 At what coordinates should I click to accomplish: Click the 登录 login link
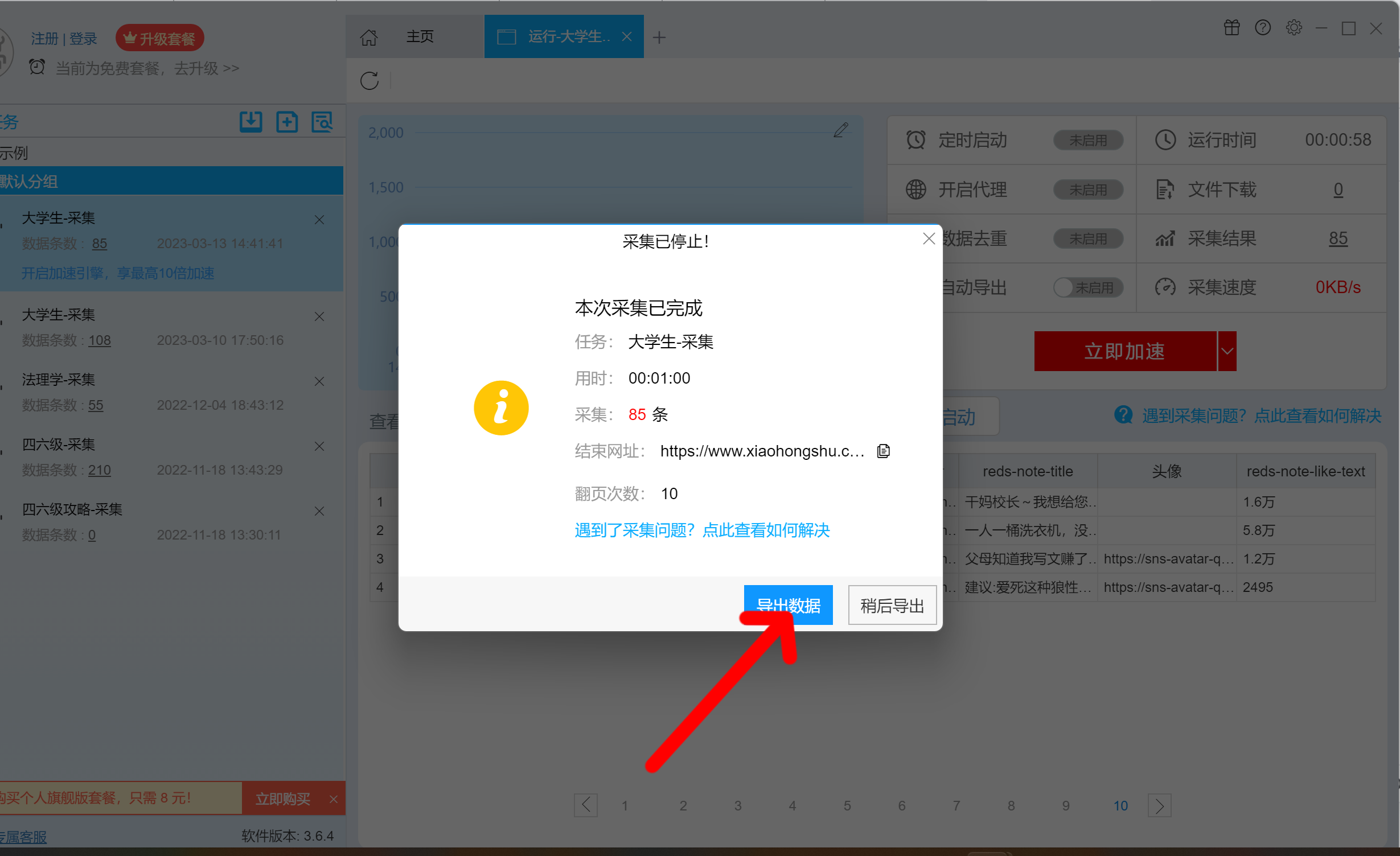point(83,38)
